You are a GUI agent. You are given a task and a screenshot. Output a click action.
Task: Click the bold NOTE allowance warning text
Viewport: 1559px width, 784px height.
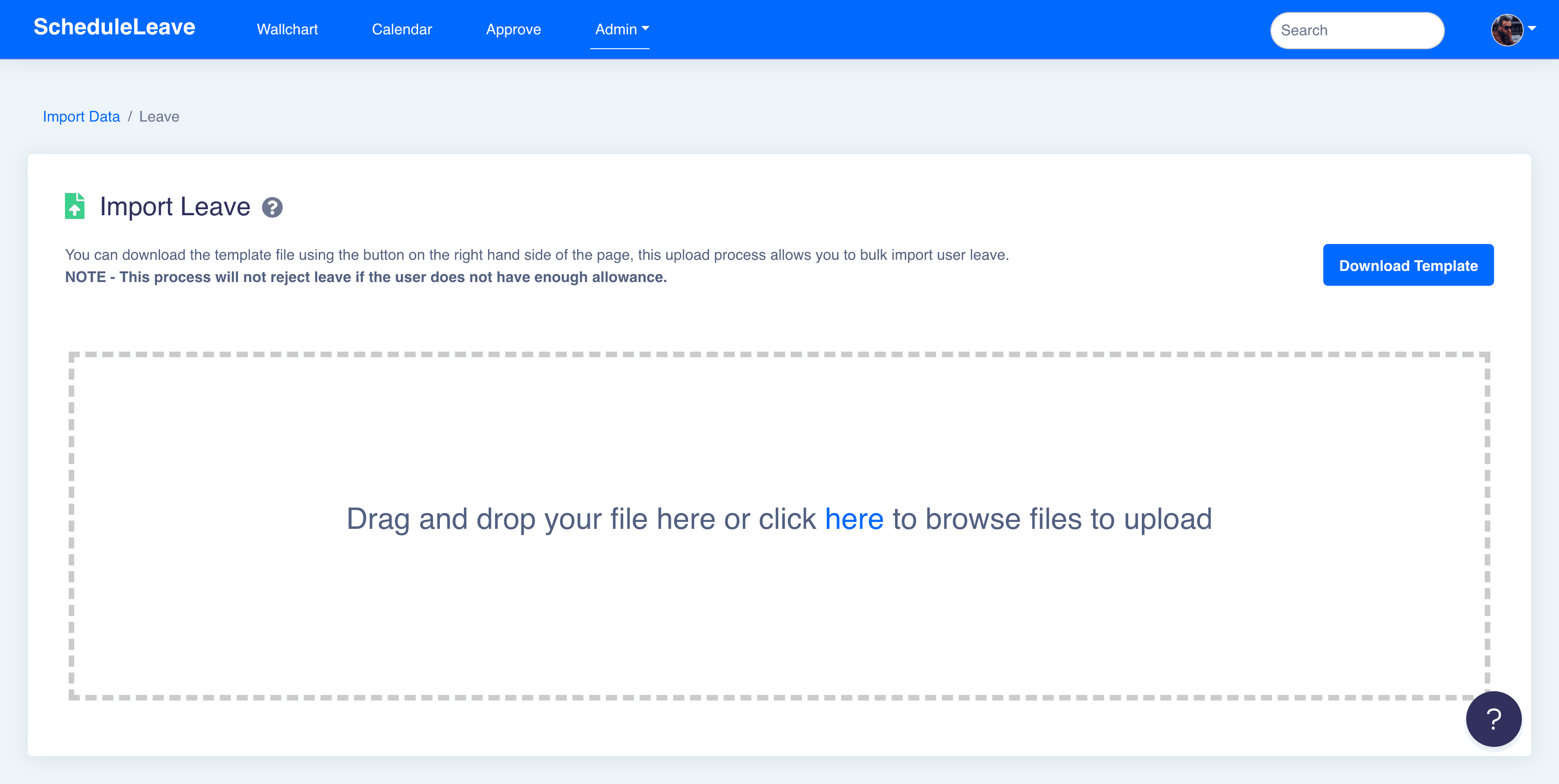coord(366,277)
